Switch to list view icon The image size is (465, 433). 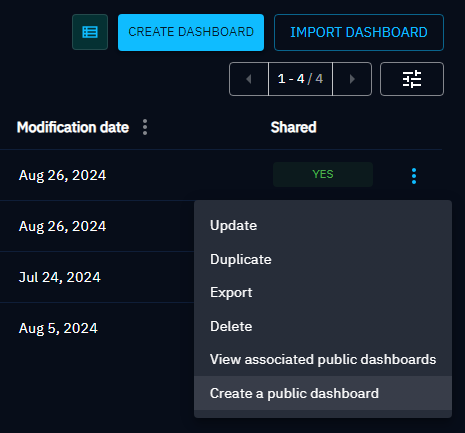(90, 32)
